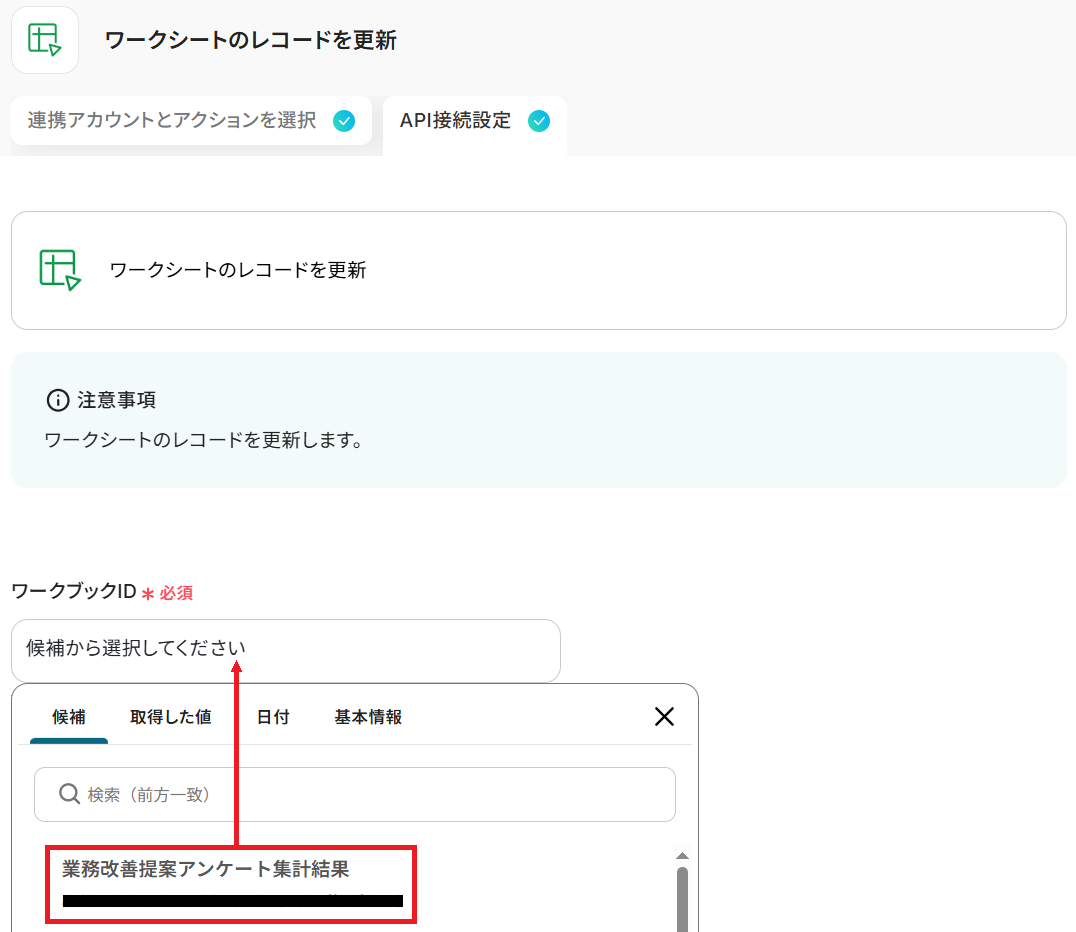Click the info icon next to 注意事項
The width and height of the screenshot is (1076, 932).
tap(58, 399)
